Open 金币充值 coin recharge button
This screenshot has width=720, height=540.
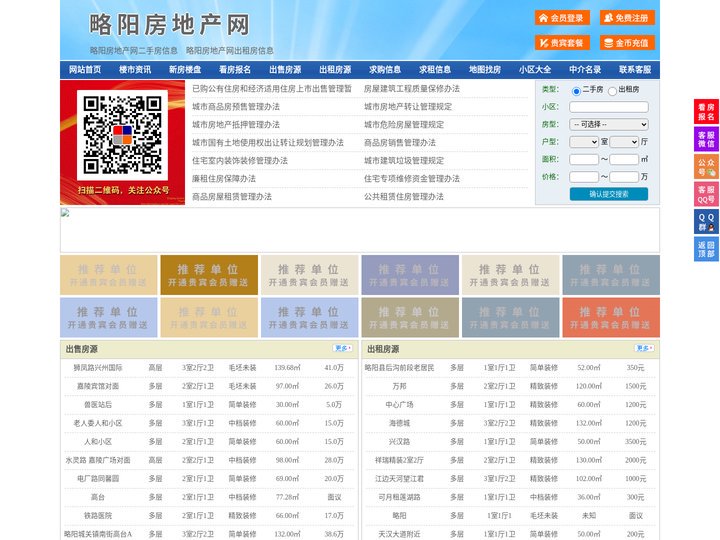point(627,43)
